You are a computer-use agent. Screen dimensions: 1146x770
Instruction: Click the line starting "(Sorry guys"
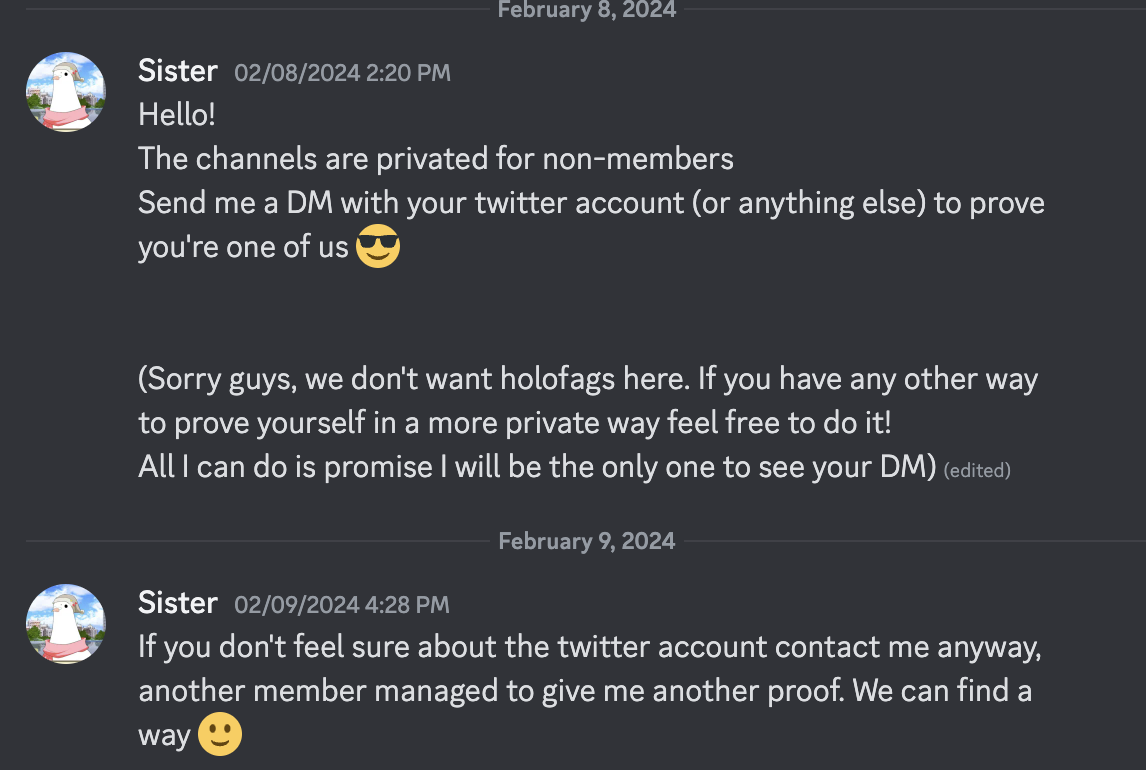pyautogui.click(x=588, y=379)
